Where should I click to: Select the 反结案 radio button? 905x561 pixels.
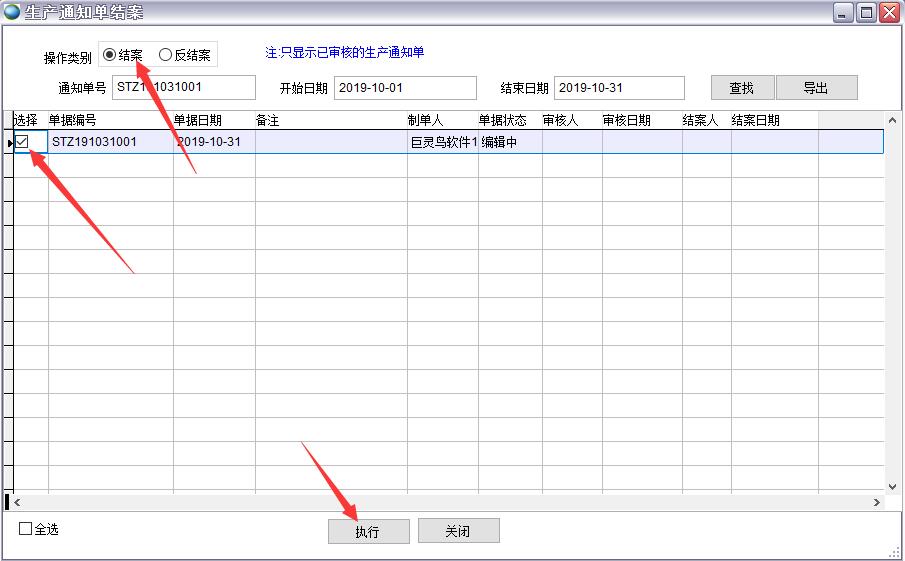click(x=166, y=55)
